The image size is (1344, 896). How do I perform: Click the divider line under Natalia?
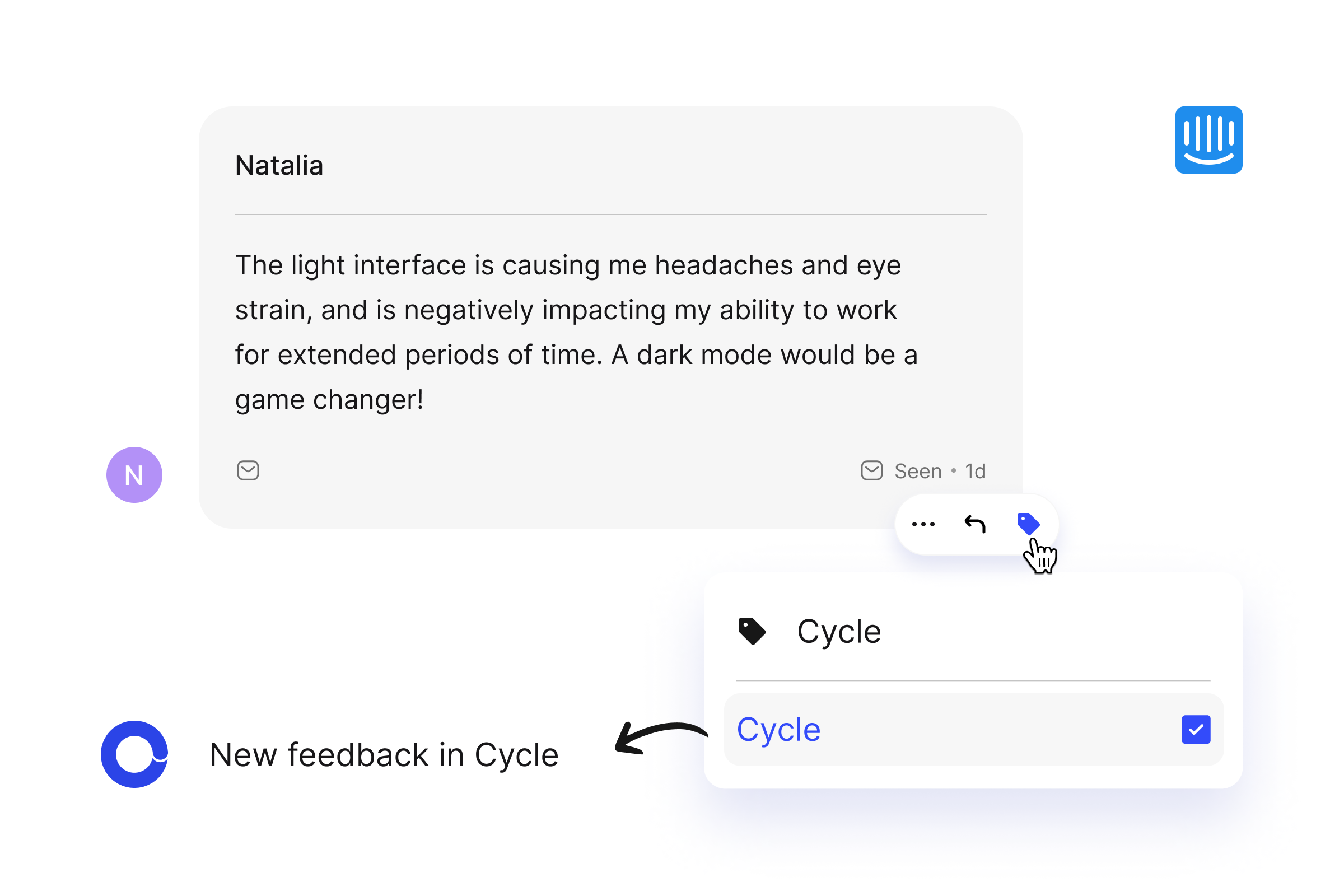(611, 214)
